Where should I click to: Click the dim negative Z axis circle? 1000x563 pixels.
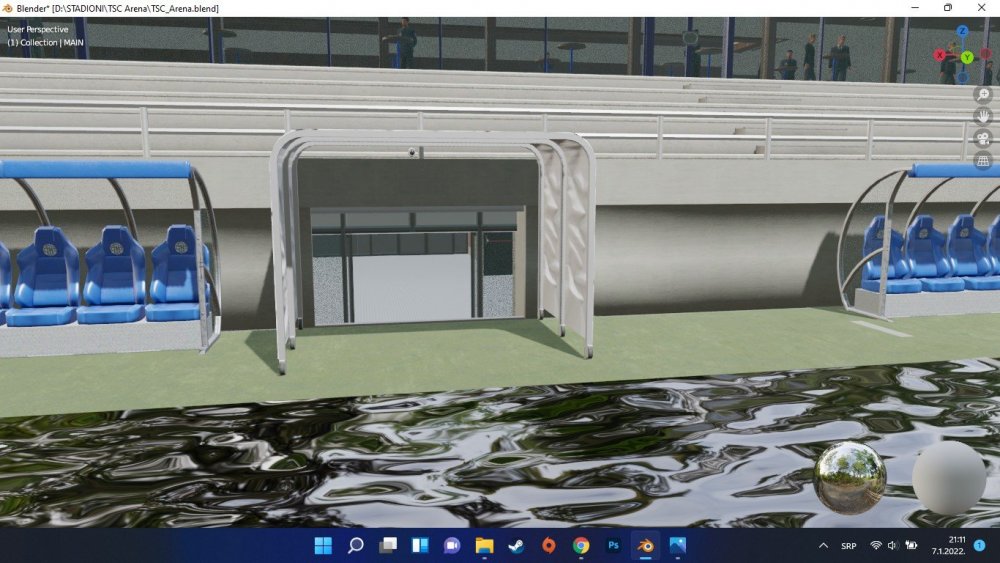(963, 76)
